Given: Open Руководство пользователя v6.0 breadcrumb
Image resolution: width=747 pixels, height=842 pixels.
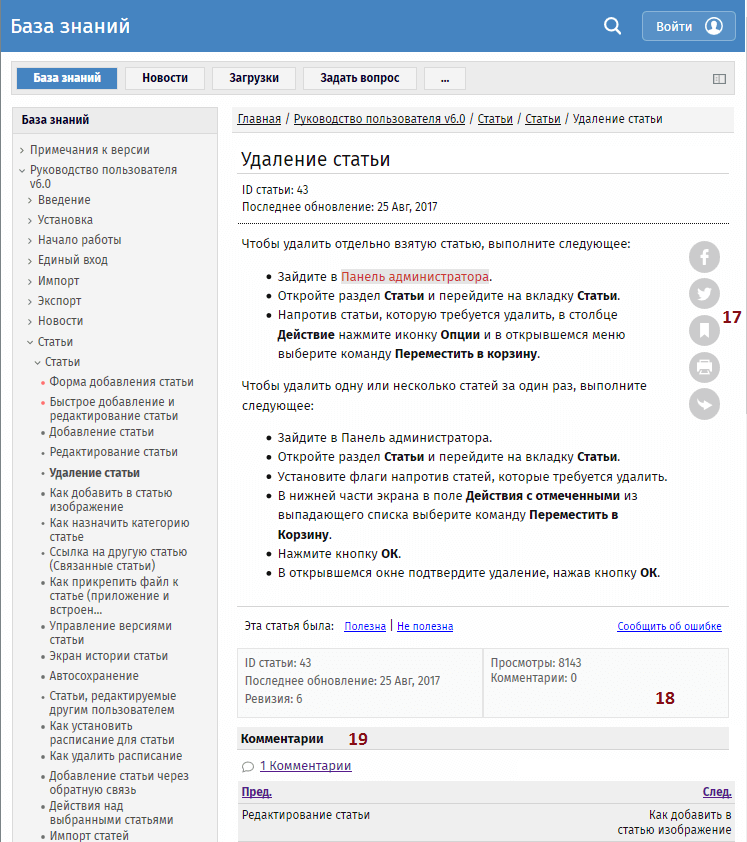Looking at the screenshot, I should (379, 119).
